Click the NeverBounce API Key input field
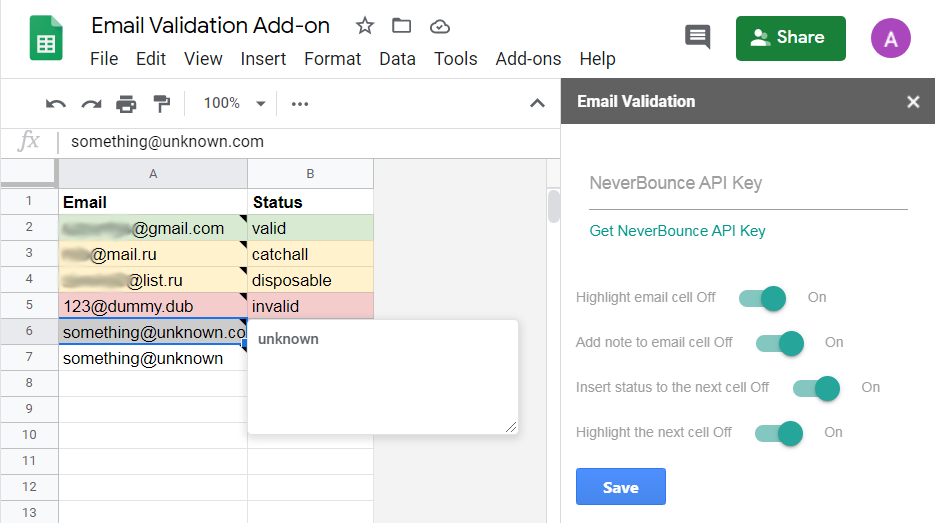The width and height of the screenshot is (935, 523). point(748,184)
